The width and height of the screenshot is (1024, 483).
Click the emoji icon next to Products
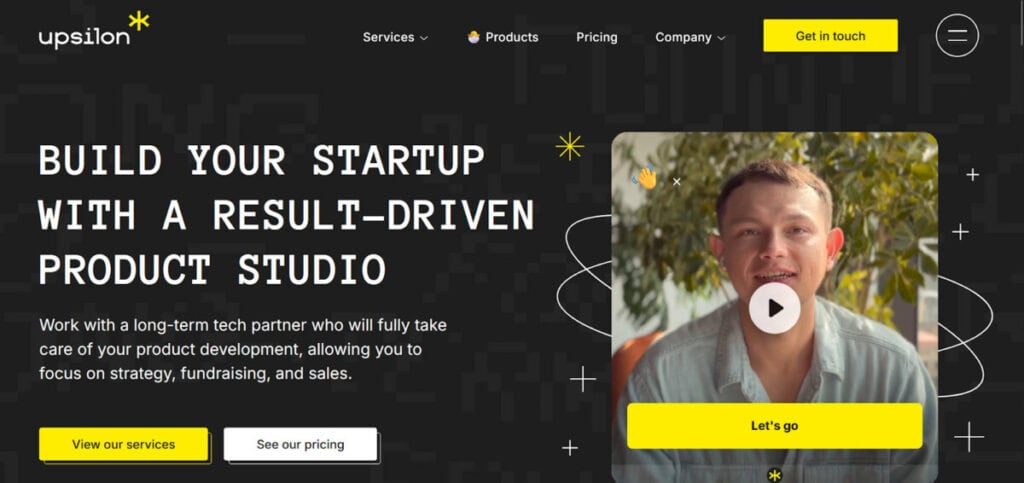474,37
